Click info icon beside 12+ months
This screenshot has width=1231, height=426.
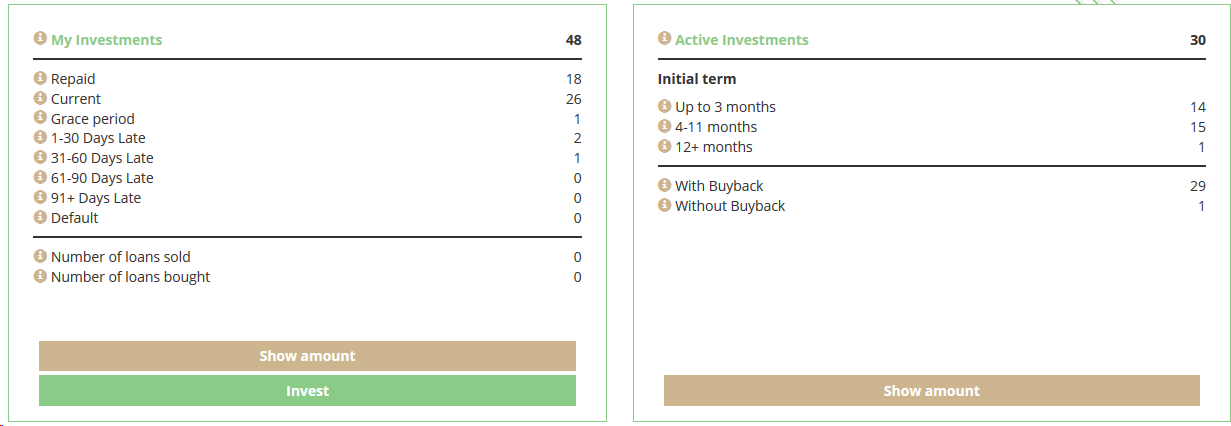(x=665, y=146)
